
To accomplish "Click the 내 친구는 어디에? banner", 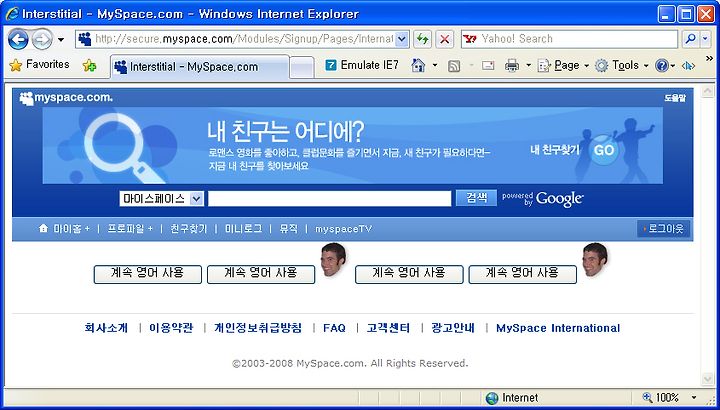I will [x=353, y=145].
